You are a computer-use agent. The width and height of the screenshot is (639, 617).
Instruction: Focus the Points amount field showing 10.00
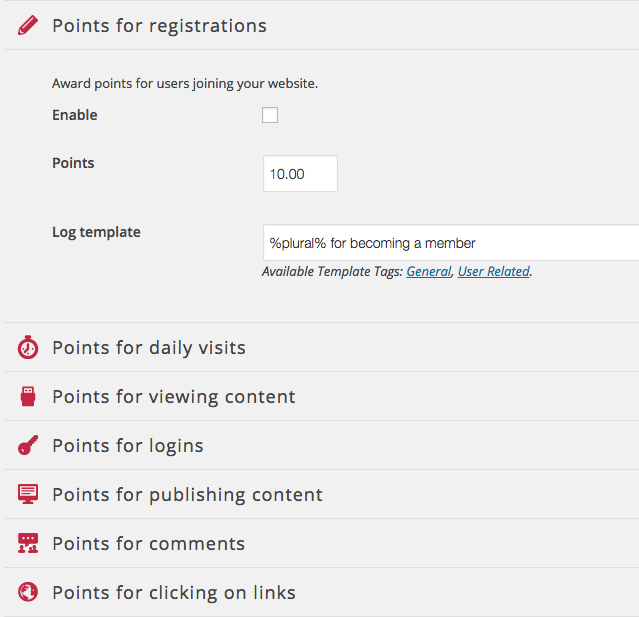click(300, 174)
